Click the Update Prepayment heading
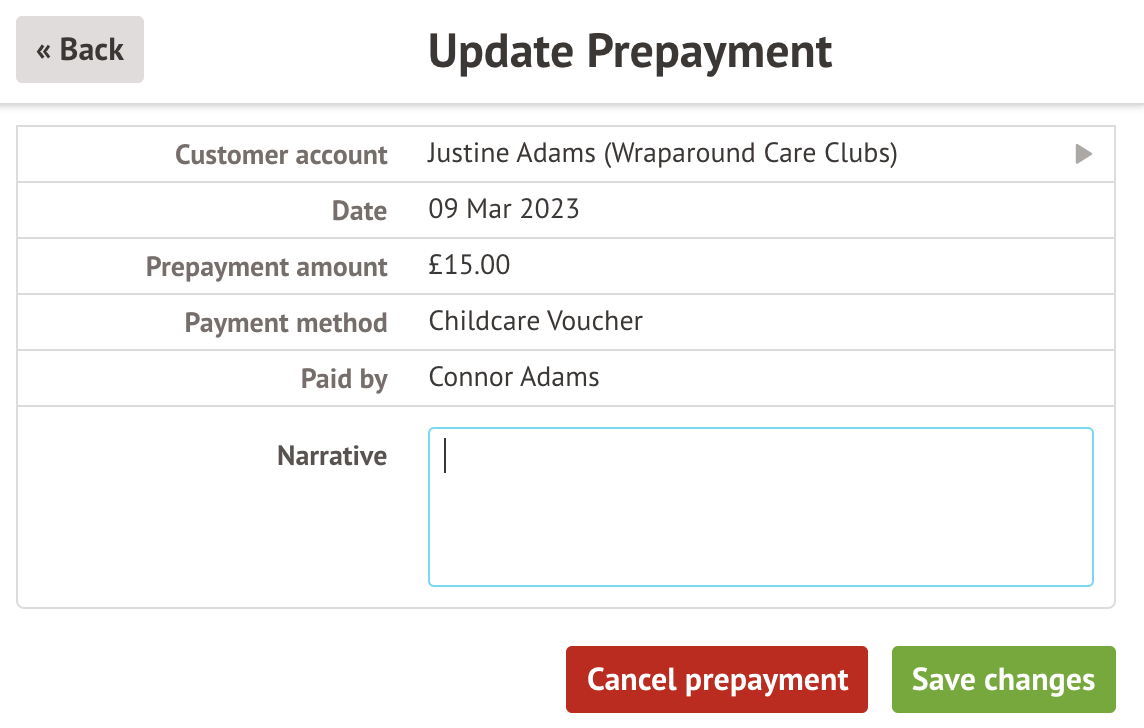 (630, 51)
